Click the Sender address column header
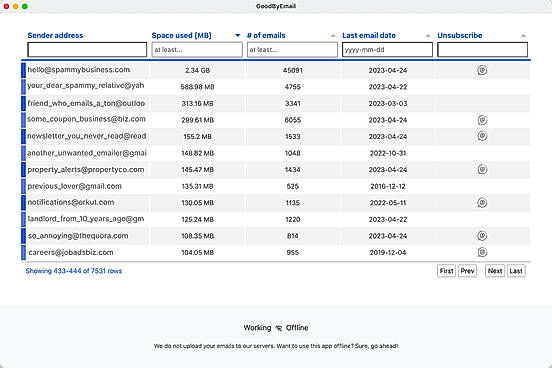This screenshot has height=368, width=552. [55, 35]
